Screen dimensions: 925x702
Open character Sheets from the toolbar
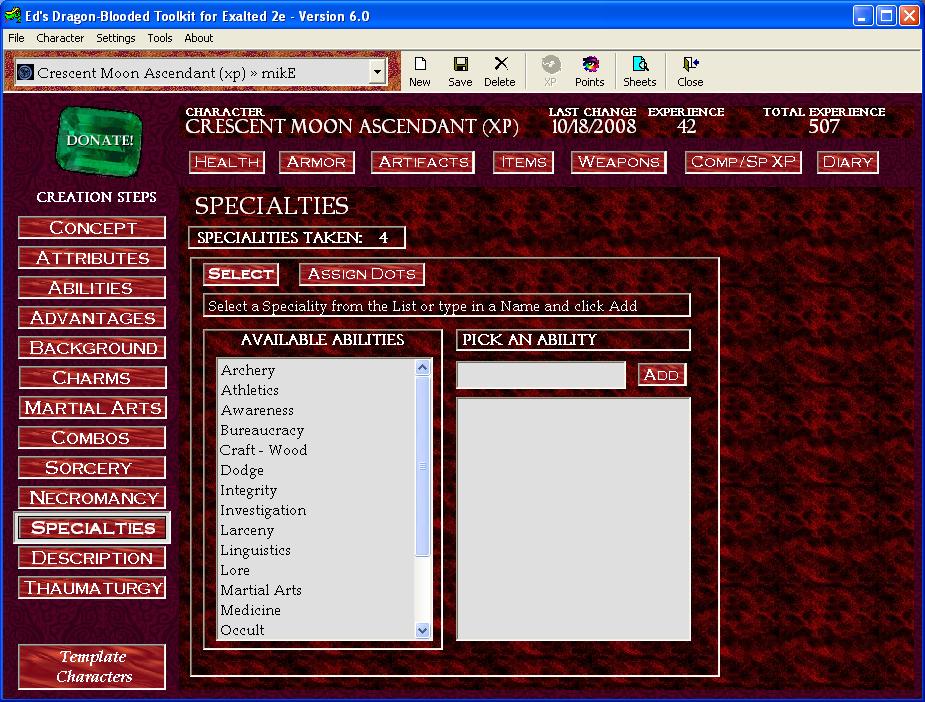(640, 71)
